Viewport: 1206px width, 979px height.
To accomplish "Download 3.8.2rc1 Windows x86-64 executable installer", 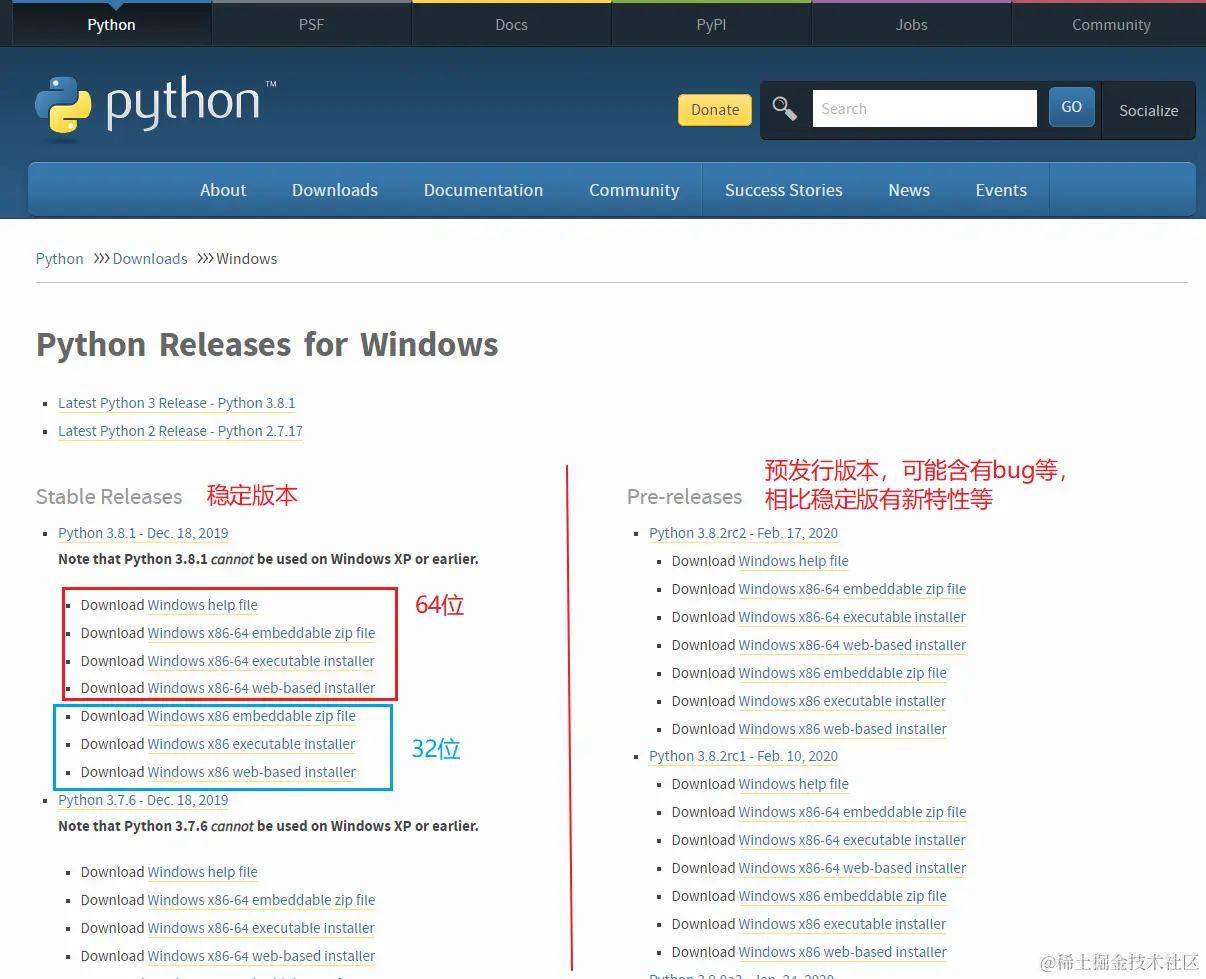I will tap(852, 840).
